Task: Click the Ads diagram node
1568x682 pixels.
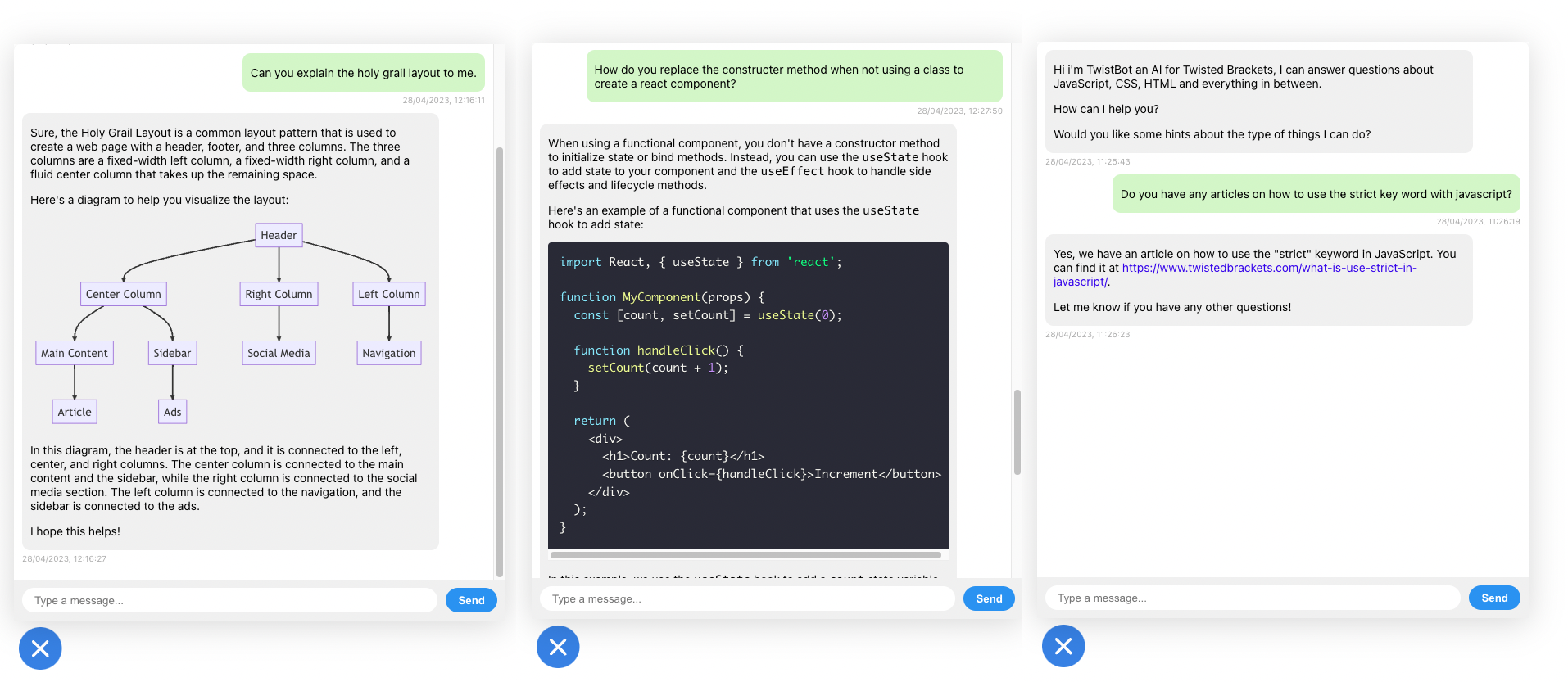Action: [172, 412]
